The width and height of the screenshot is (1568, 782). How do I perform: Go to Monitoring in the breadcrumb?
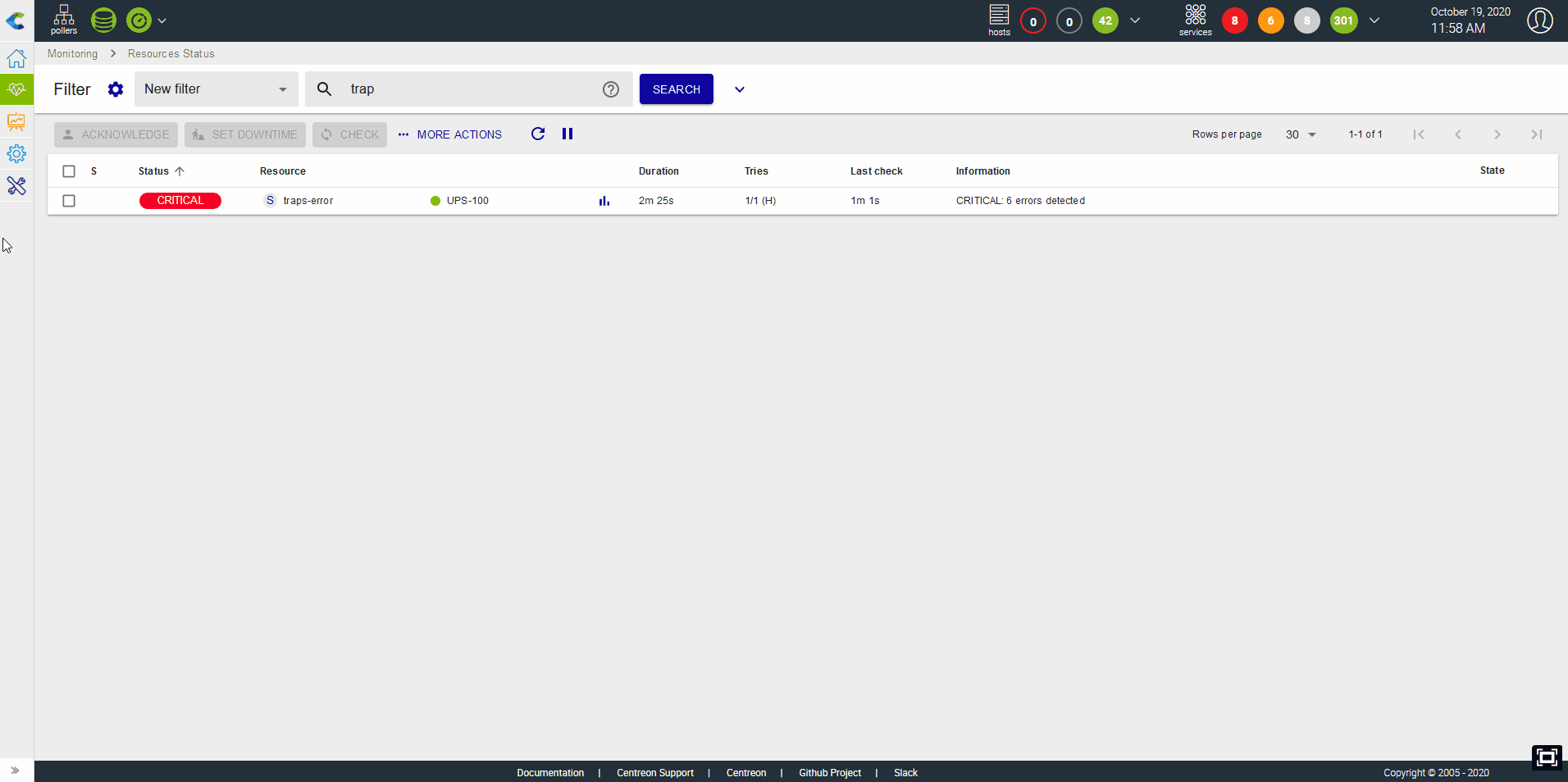tap(72, 54)
